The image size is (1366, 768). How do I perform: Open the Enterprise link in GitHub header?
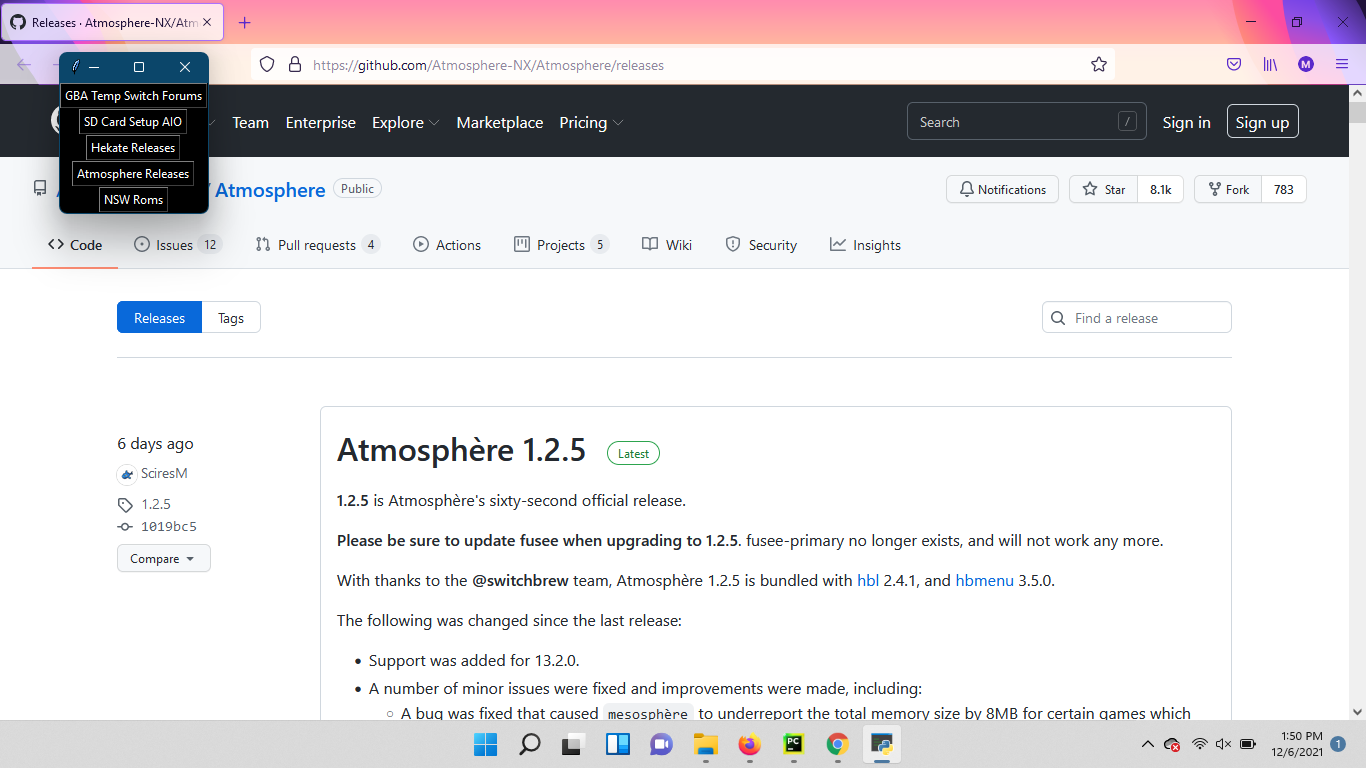[x=321, y=123]
